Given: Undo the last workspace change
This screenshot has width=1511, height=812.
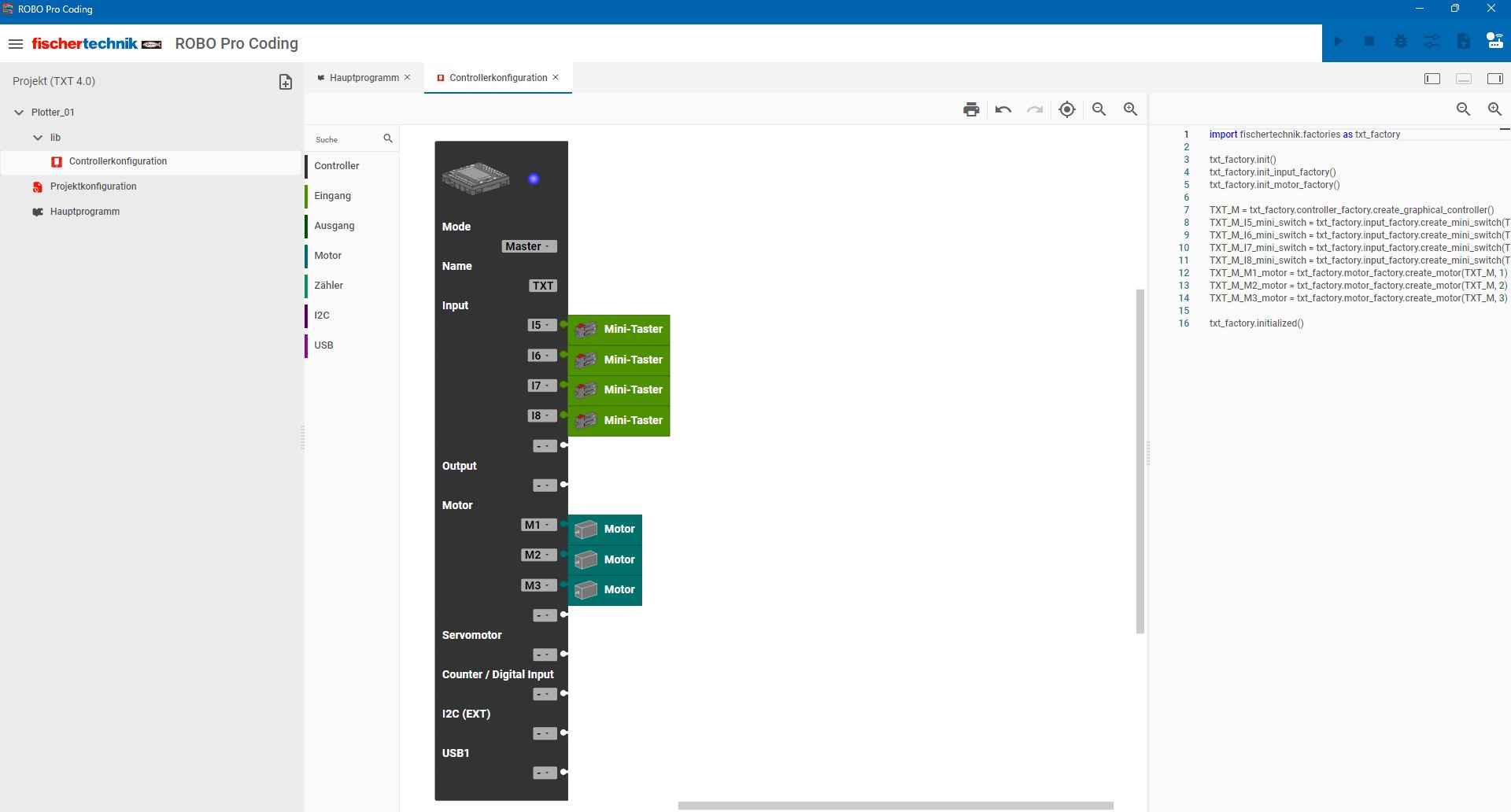Looking at the screenshot, I should (1003, 109).
